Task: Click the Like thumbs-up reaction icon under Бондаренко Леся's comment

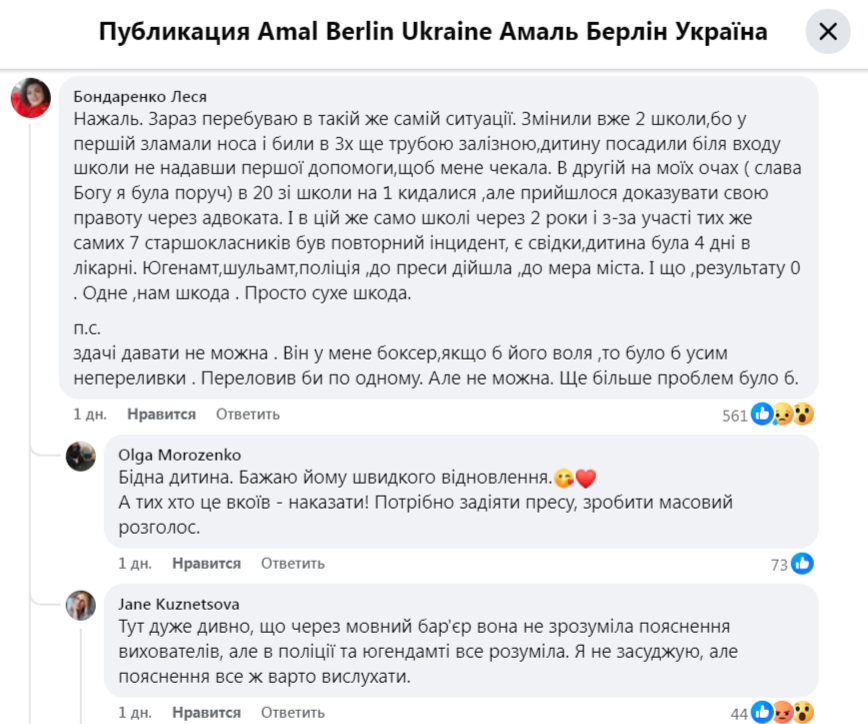Action: (762, 413)
